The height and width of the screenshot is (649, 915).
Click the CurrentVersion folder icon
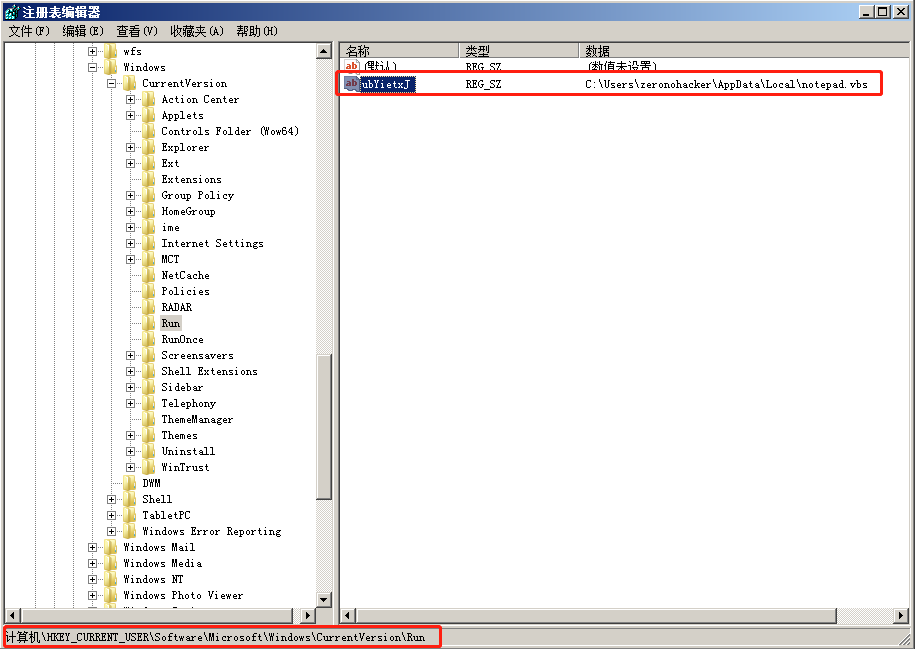click(130, 83)
